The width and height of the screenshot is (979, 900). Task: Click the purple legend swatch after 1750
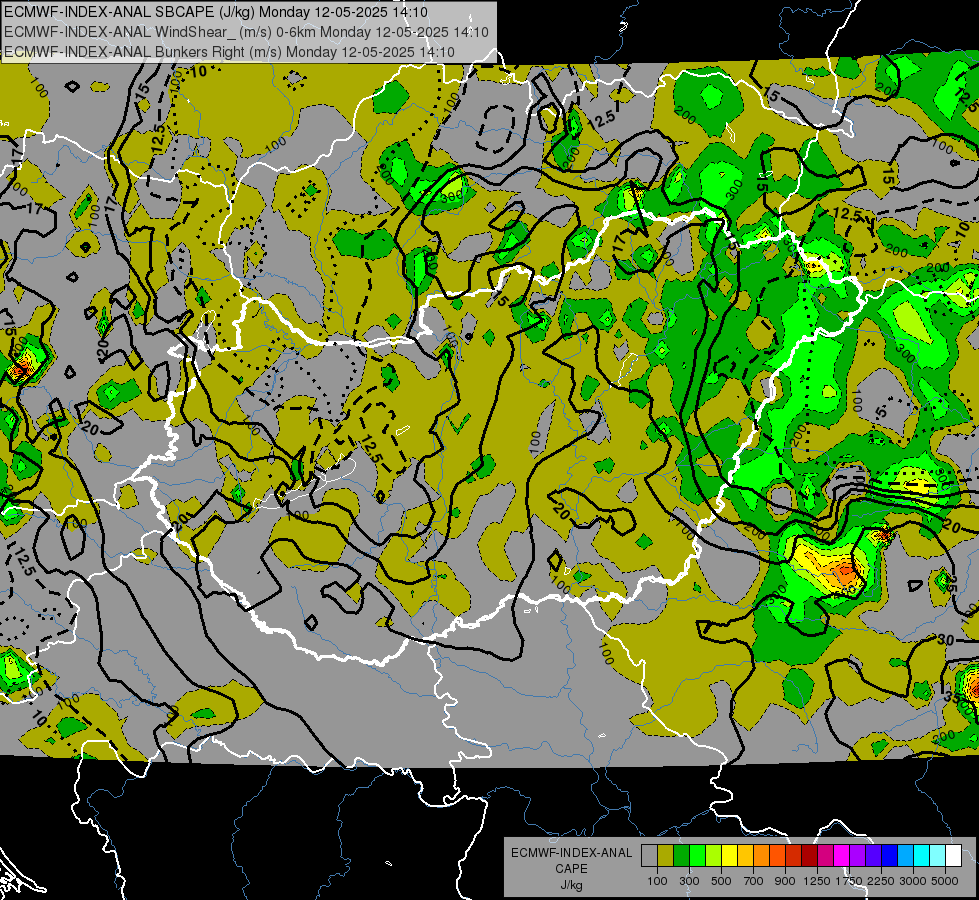(857, 856)
